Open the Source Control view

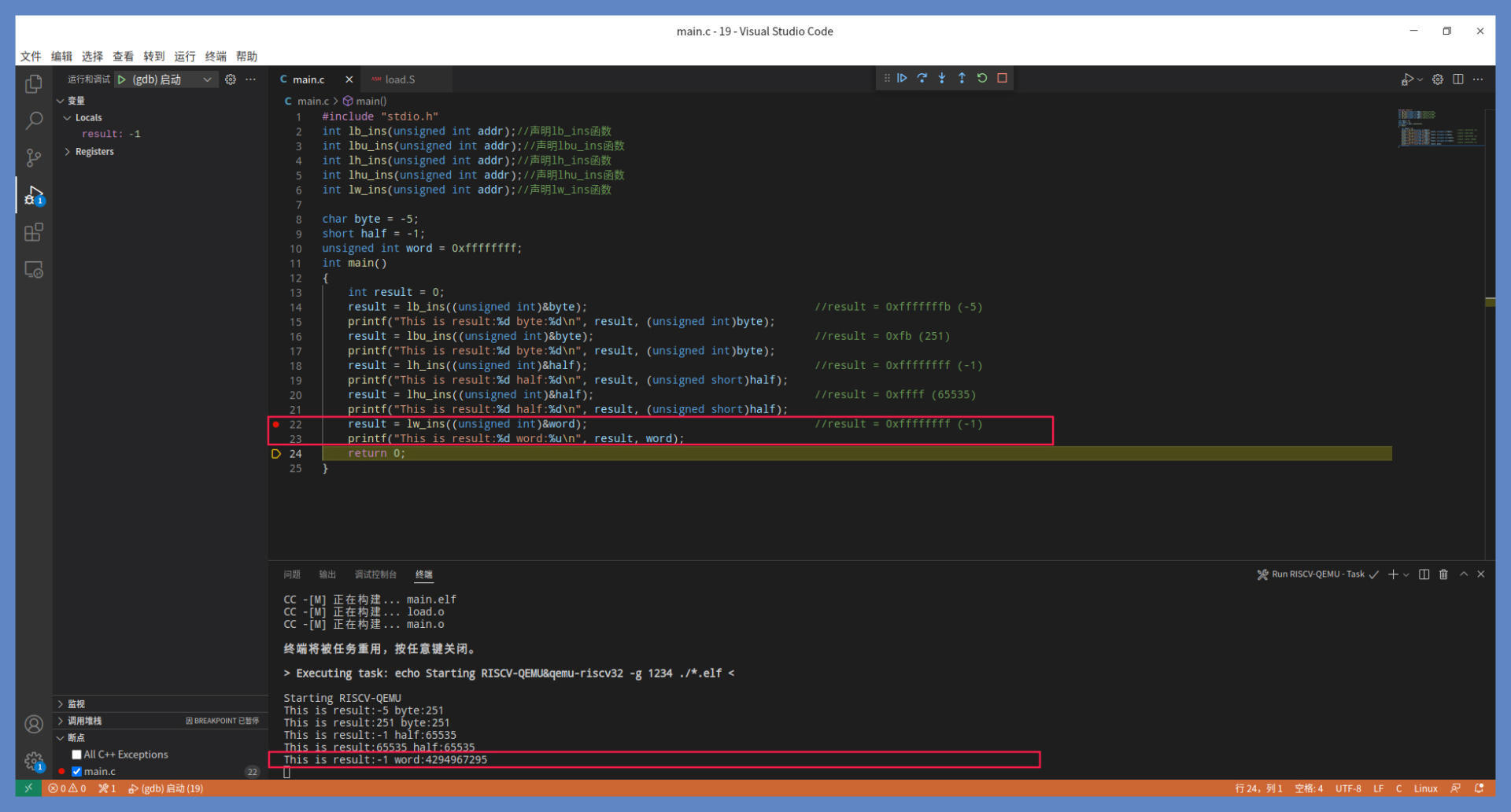pyautogui.click(x=34, y=158)
